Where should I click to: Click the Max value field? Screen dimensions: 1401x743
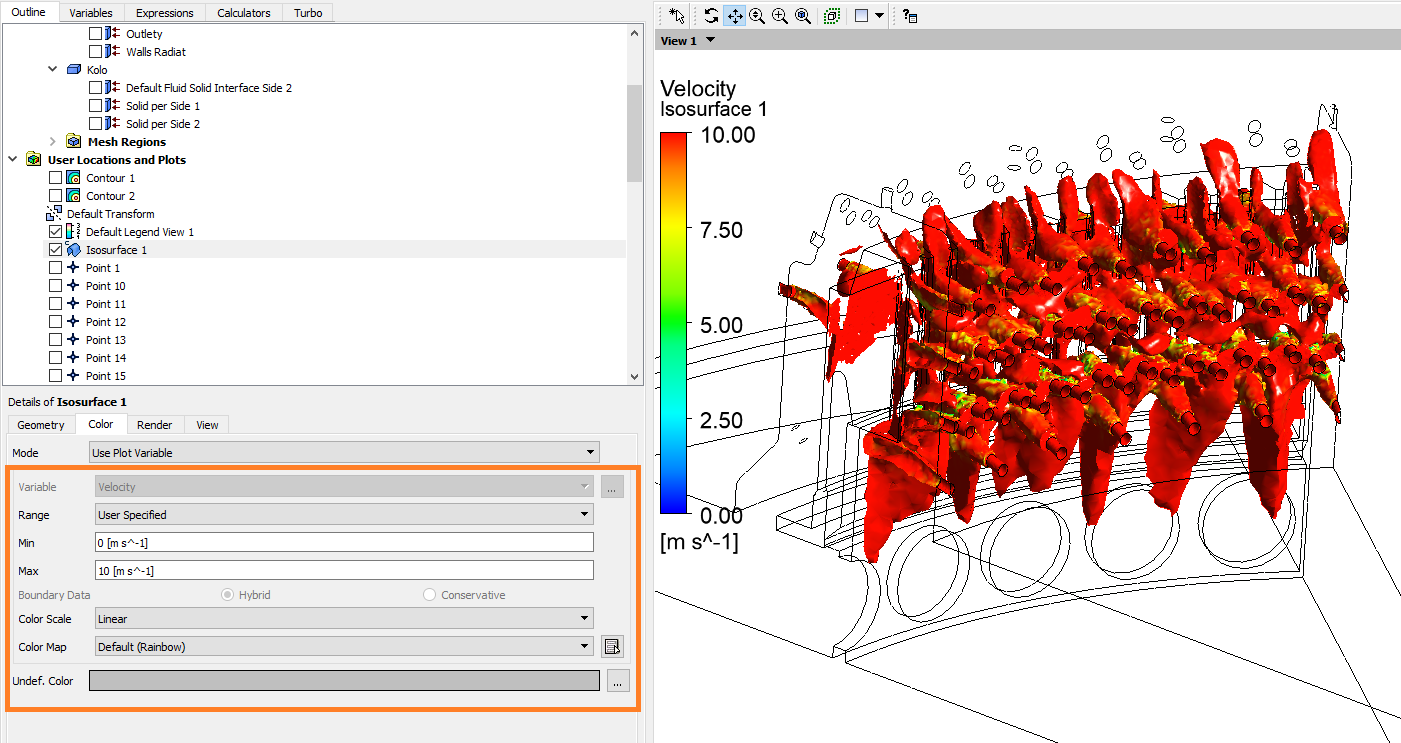coord(344,570)
